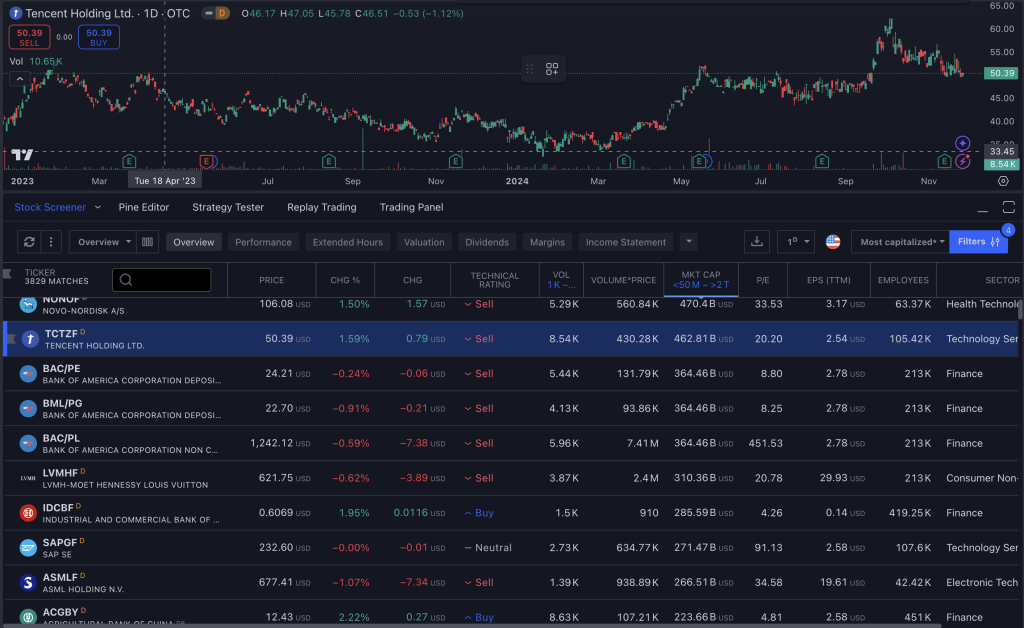Screen dimensions: 1024x628
Task: Click the ASML HOLDING N.V. name
Action: click(x=83, y=589)
